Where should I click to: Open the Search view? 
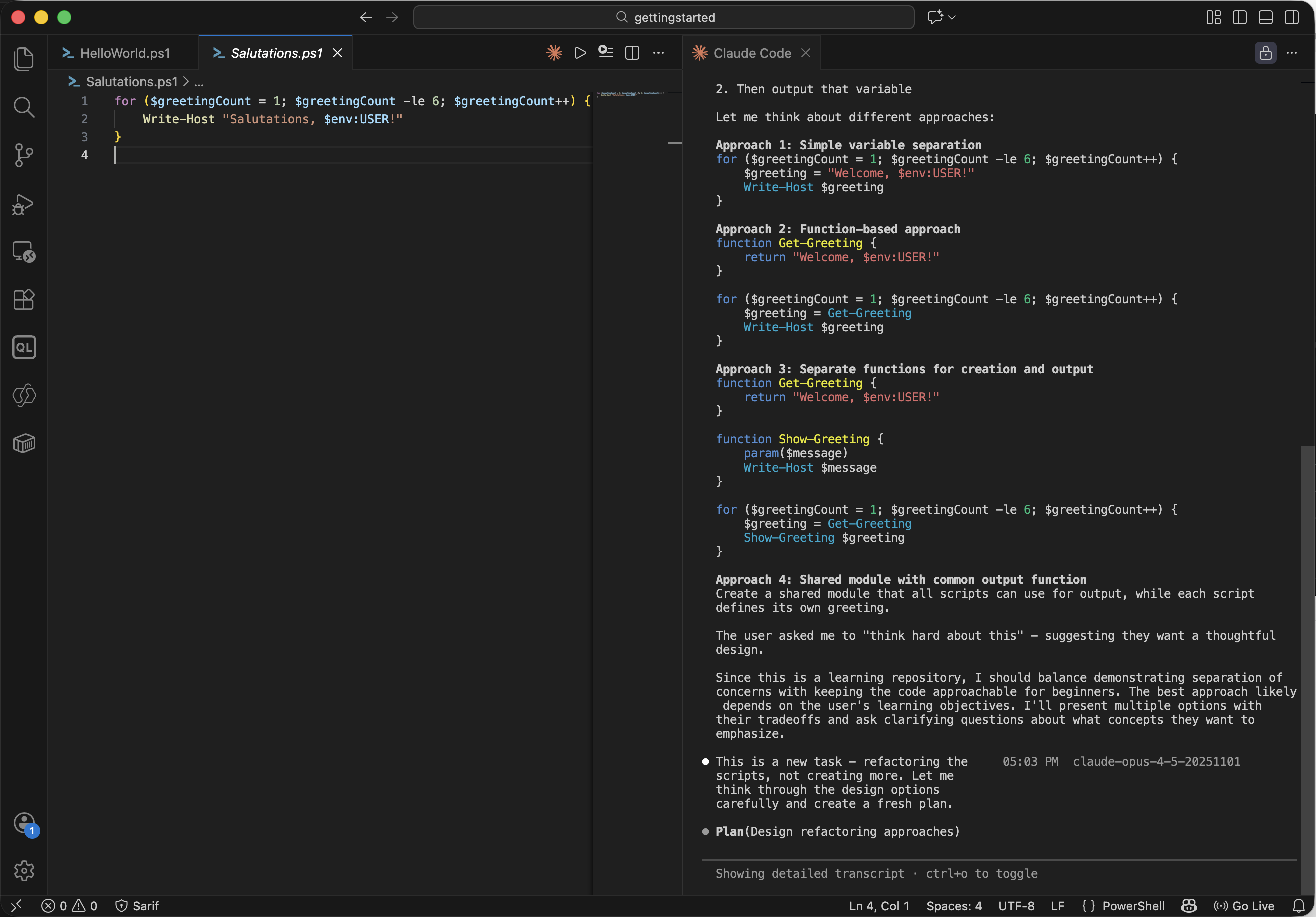[24, 107]
